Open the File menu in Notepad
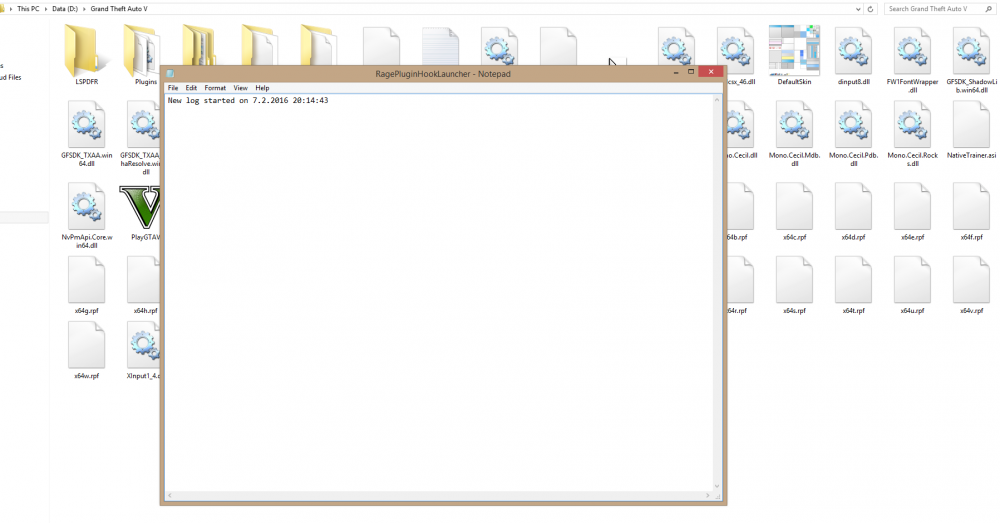Image resolution: width=1000 pixels, height=523 pixels. (x=173, y=88)
